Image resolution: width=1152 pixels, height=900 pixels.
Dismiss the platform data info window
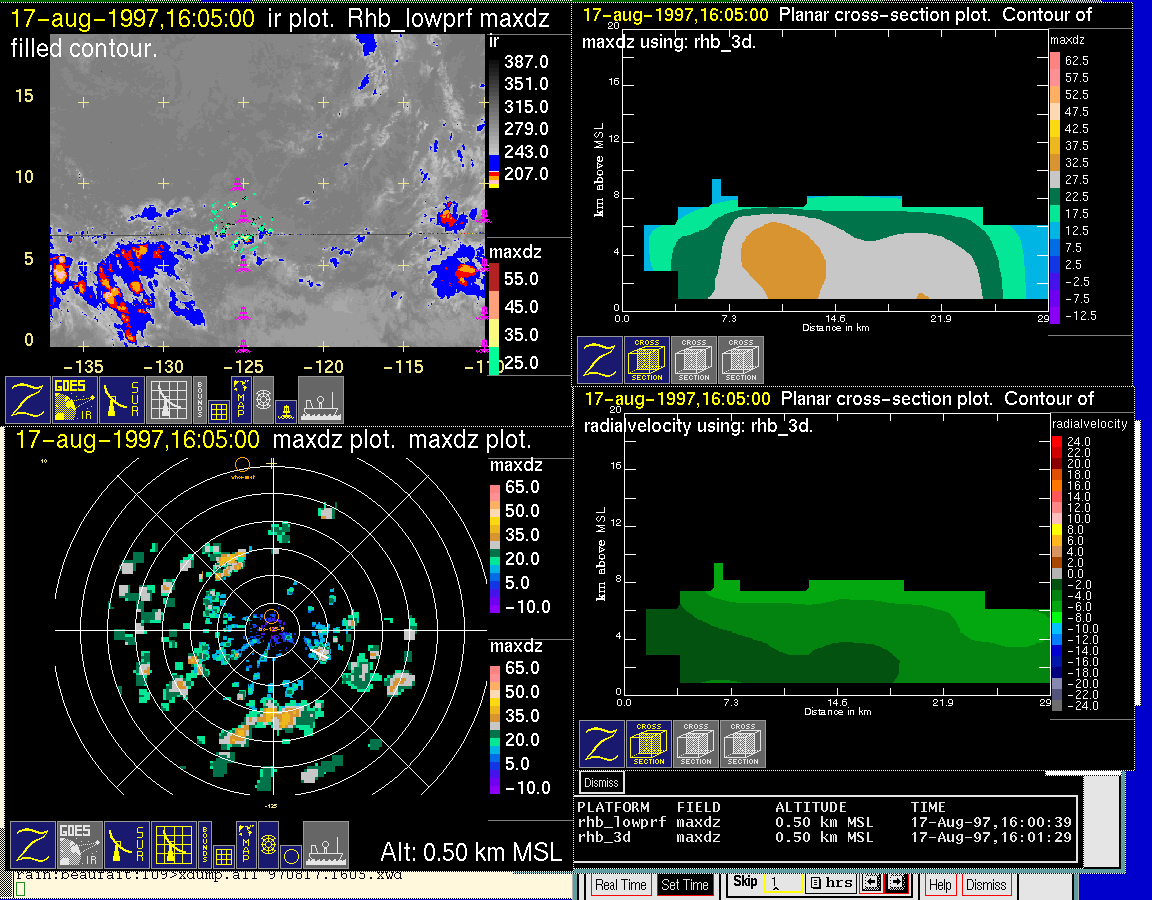point(601,782)
